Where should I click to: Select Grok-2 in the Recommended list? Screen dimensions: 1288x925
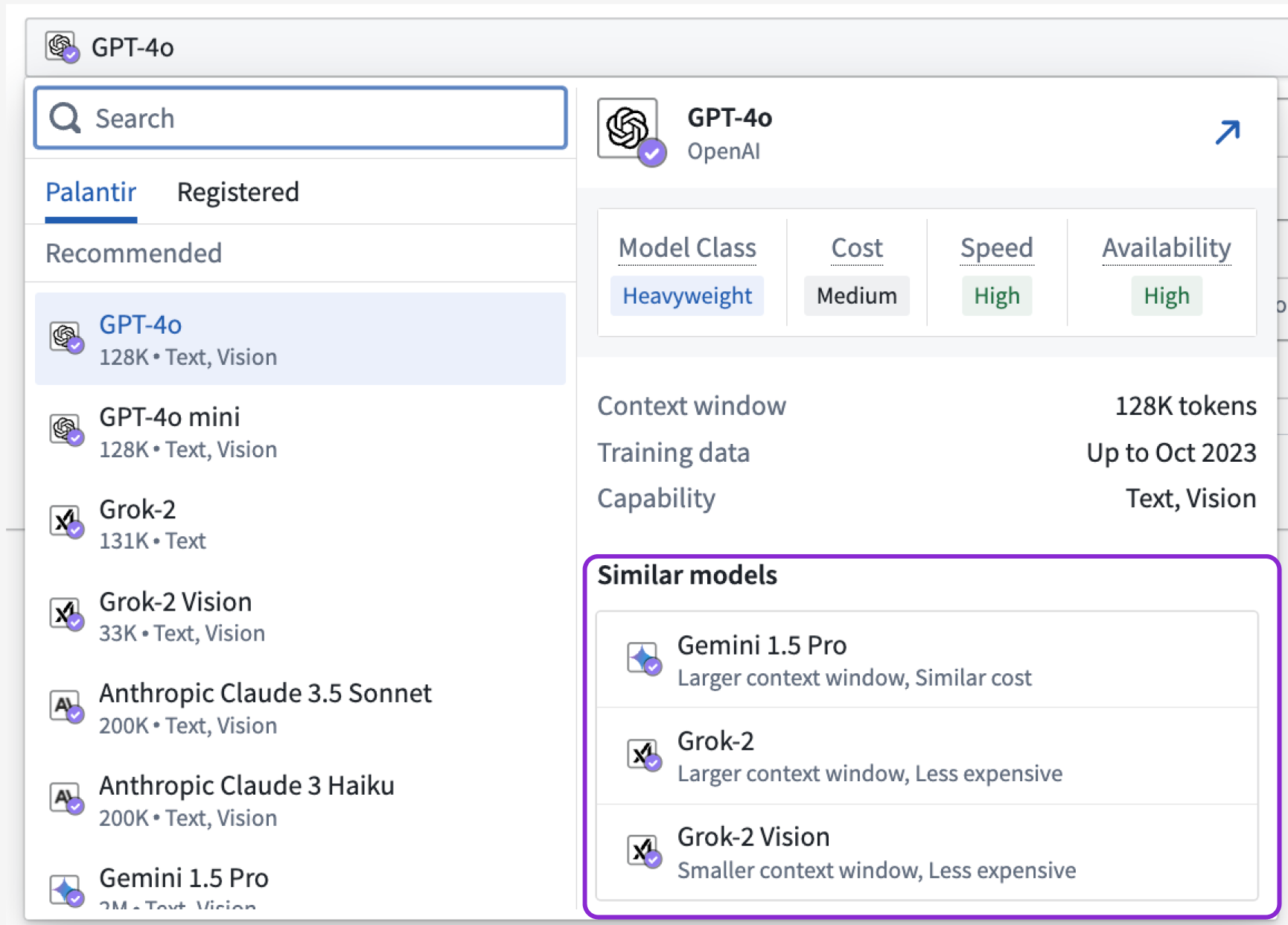tap(300, 524)
